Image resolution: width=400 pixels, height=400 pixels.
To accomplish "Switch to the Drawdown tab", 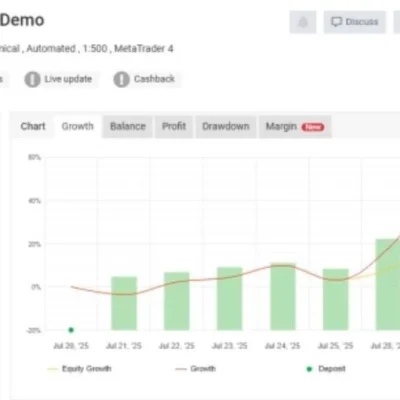I will 226,126.
